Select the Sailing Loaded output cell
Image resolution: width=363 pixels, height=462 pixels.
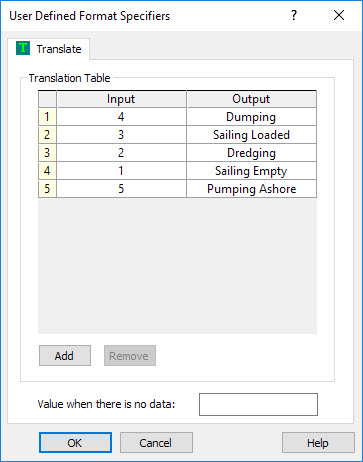pos(251,135)
